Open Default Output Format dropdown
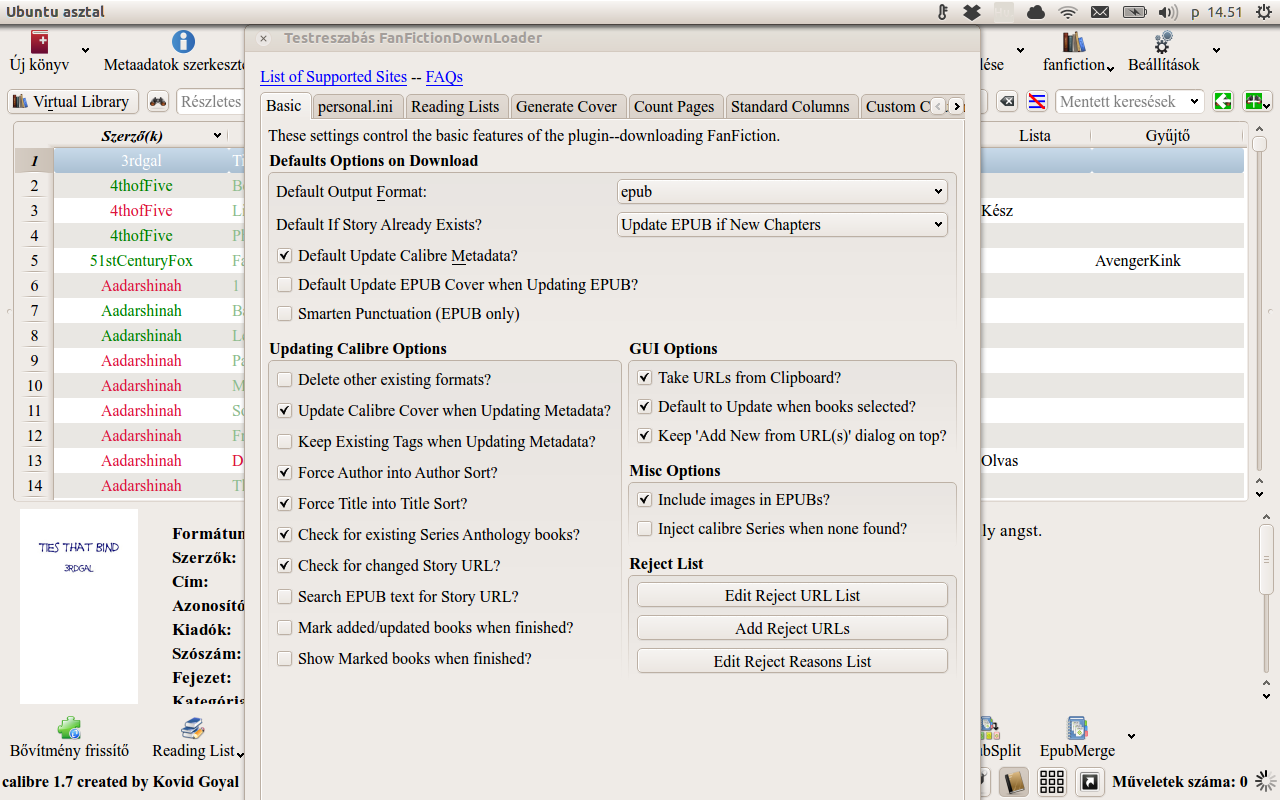The image size is (1280, 800). pyautogui.click(x=782, y=191)
